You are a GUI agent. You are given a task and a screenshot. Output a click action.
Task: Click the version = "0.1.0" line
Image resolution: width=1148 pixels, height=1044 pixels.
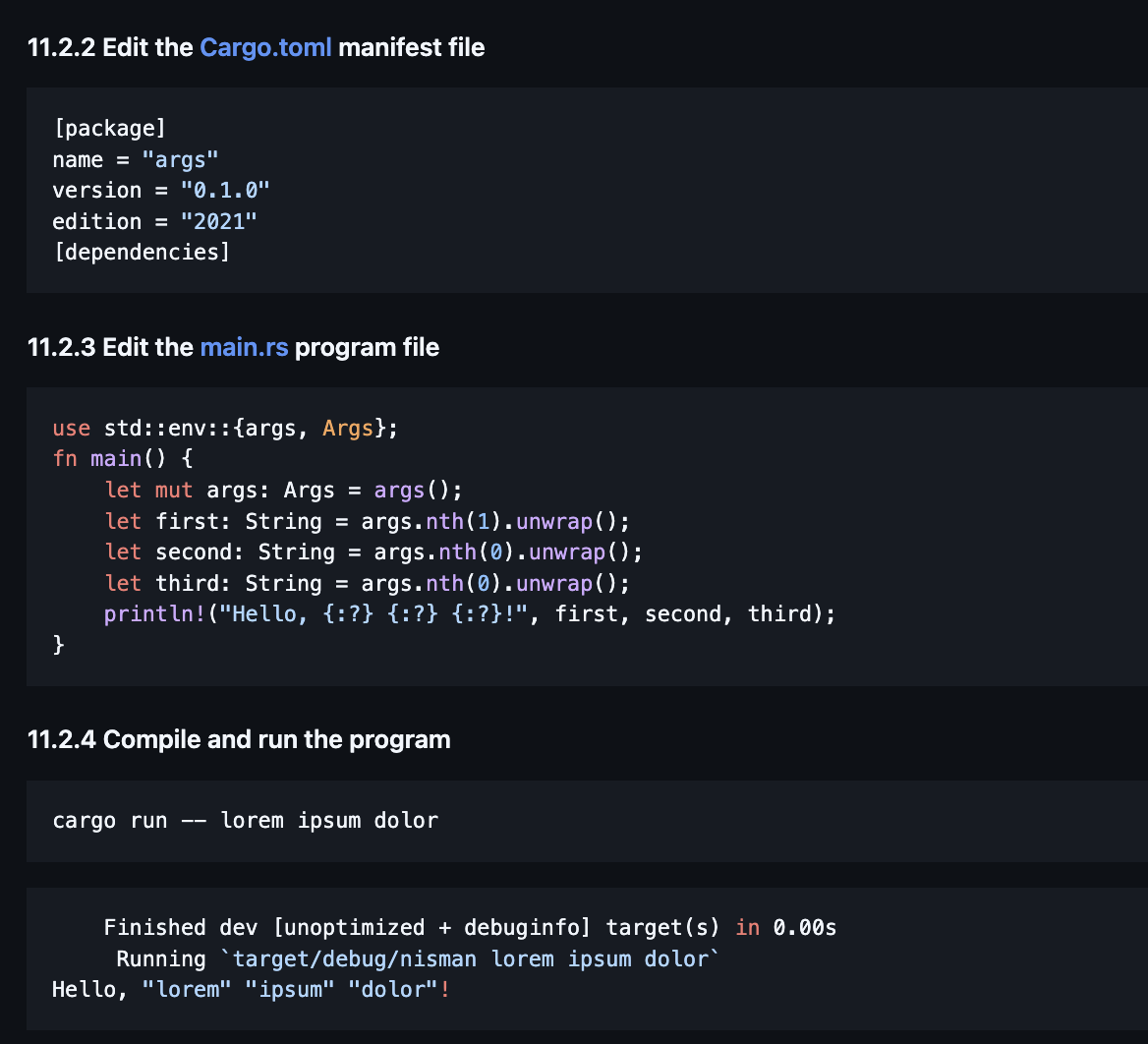(160, 190)
